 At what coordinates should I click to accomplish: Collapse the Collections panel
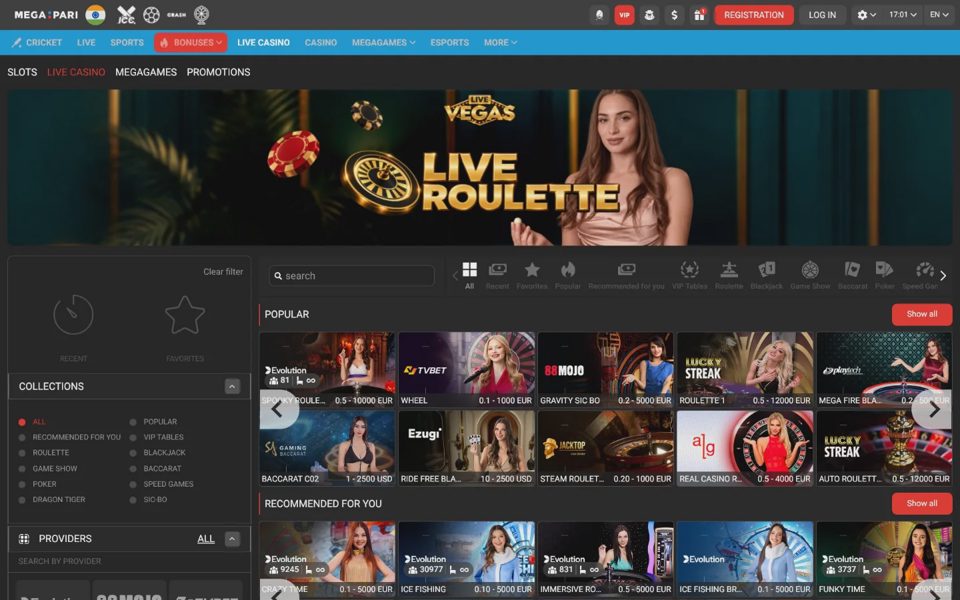(232, 386)
